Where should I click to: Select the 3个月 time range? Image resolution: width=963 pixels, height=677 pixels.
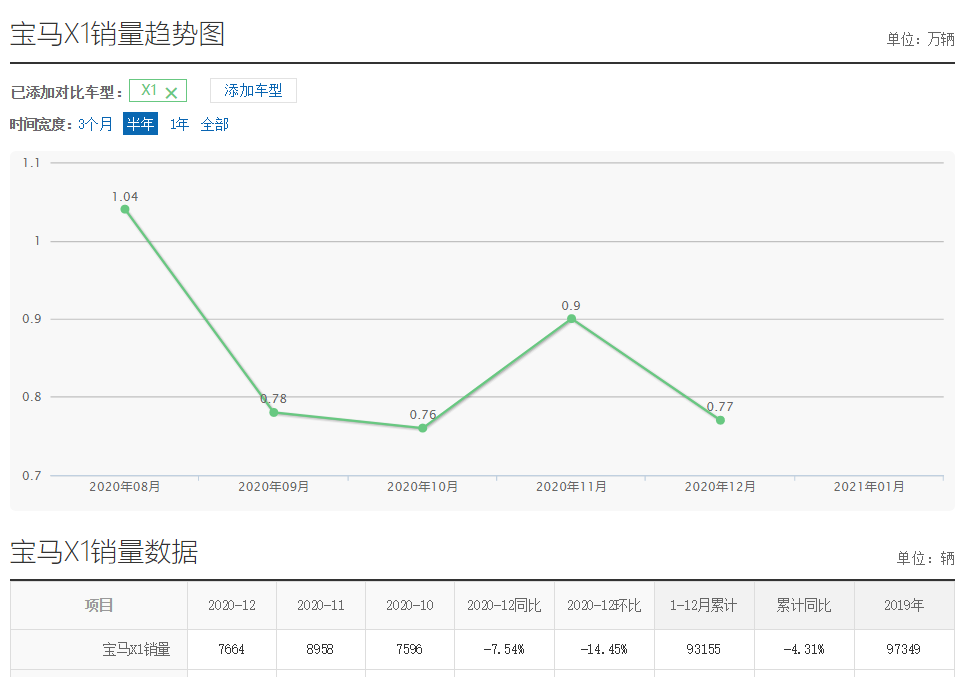pyautogui.click(x=95, y=124)
